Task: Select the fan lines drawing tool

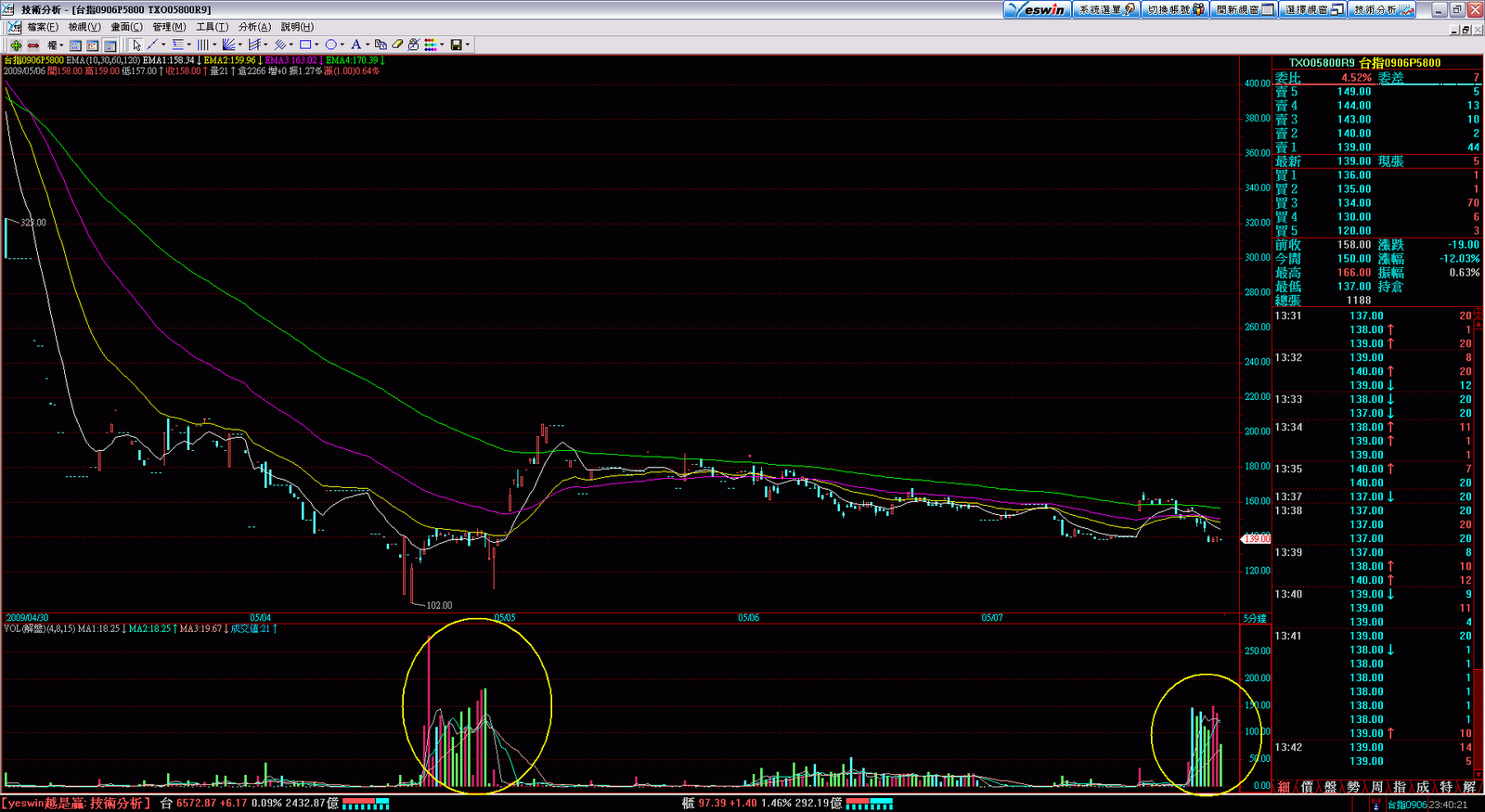Action: 228,45
